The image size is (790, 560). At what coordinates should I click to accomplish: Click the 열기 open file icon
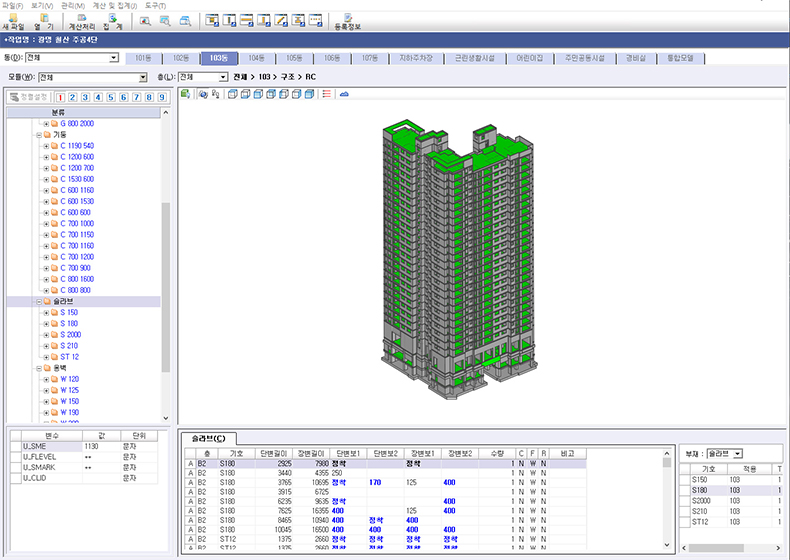pos(44,18)
